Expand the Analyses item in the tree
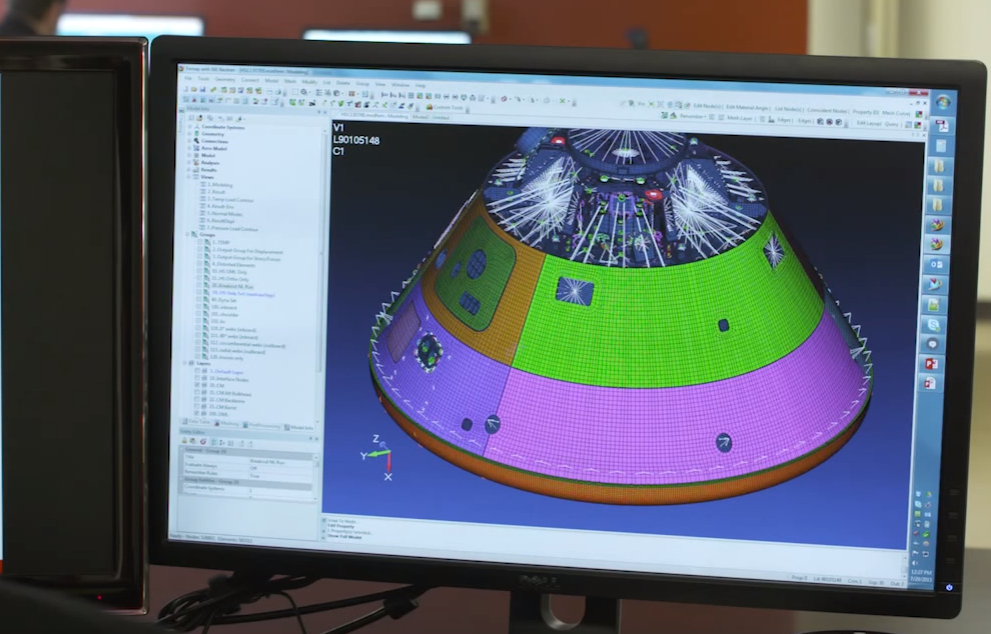The width and height of the screenshot is (991, 634). (188, 163)
